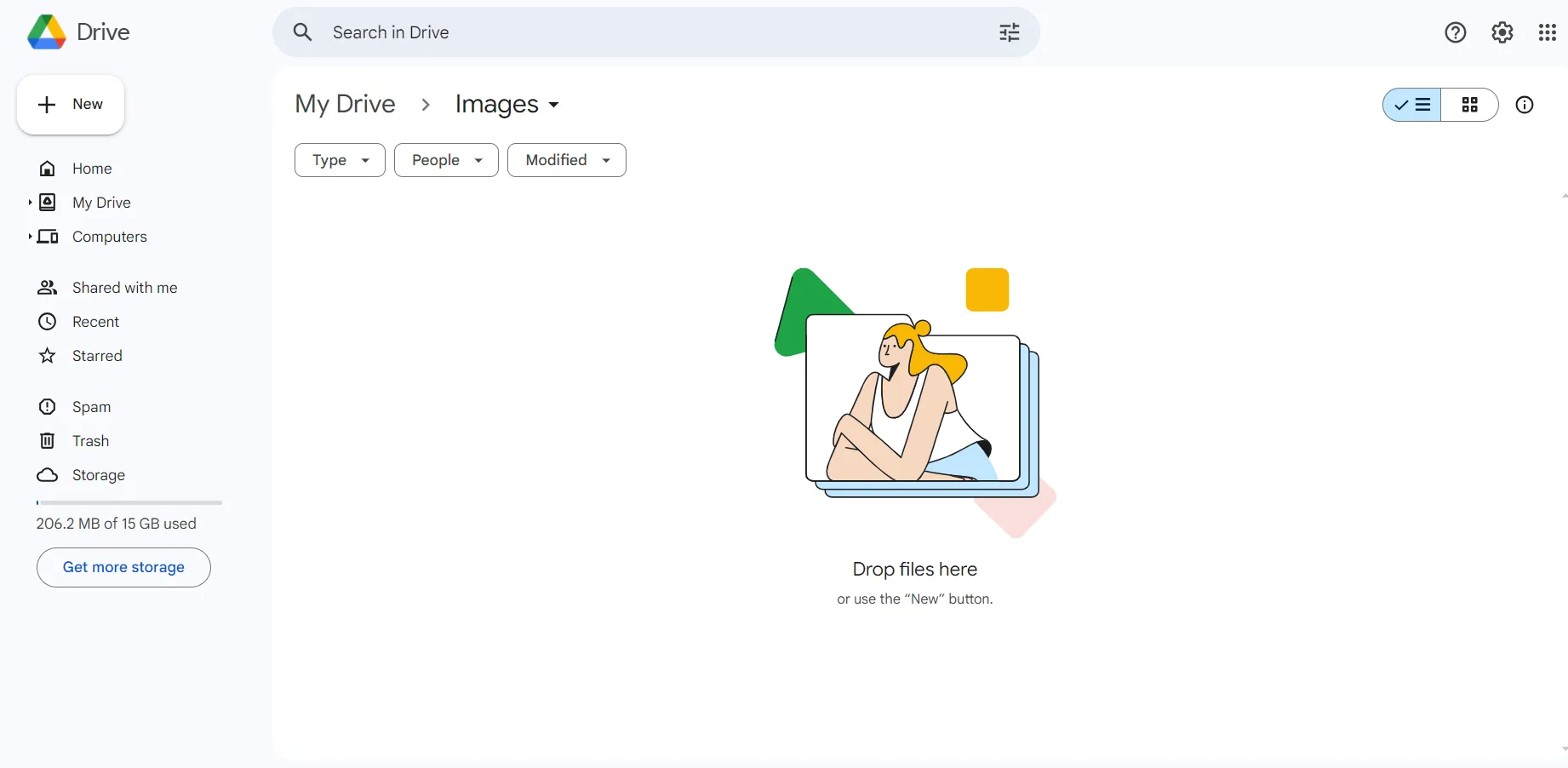Click the storage usage progress bar
The image size is (1568, 768).
128,502
